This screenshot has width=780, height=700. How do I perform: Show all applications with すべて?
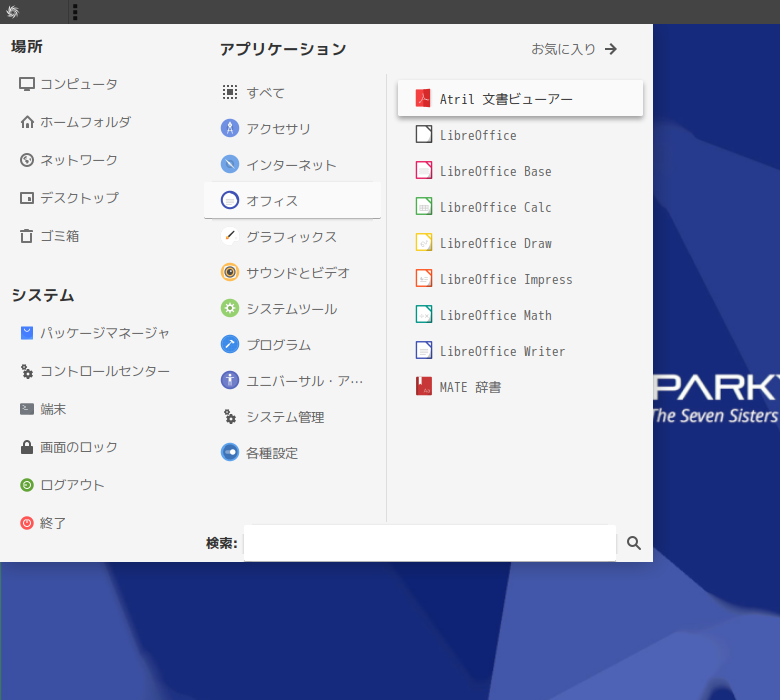[x=292, y=93]
